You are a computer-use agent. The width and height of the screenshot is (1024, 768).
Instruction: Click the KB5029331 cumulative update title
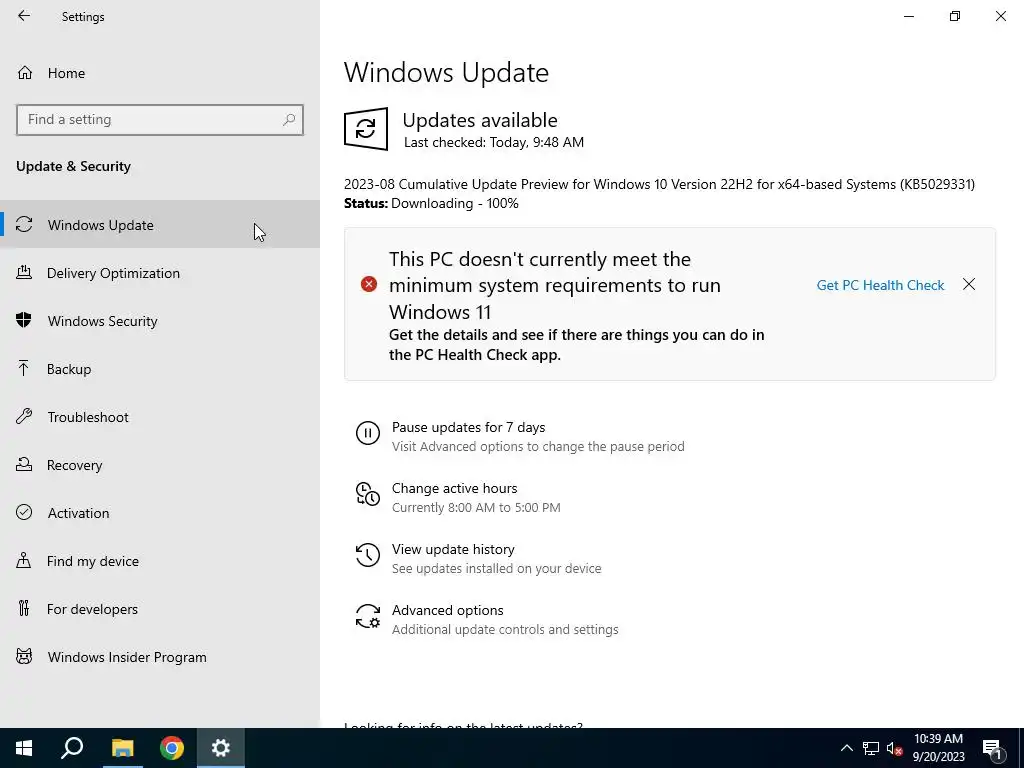coord(660,184)
